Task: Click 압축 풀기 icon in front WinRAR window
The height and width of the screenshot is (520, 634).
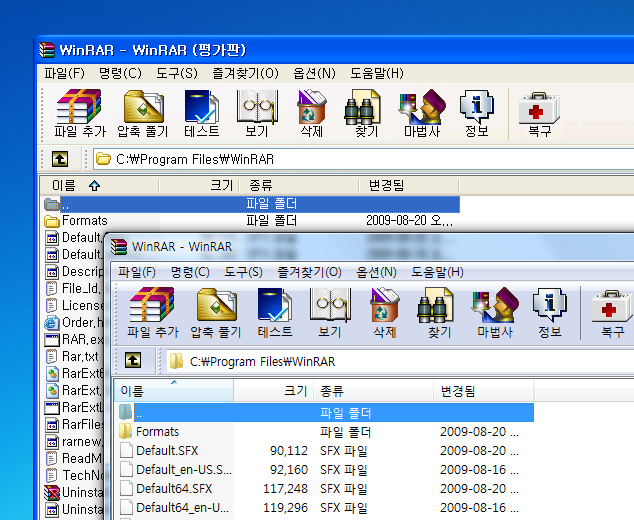Action: tap(217, 304)
